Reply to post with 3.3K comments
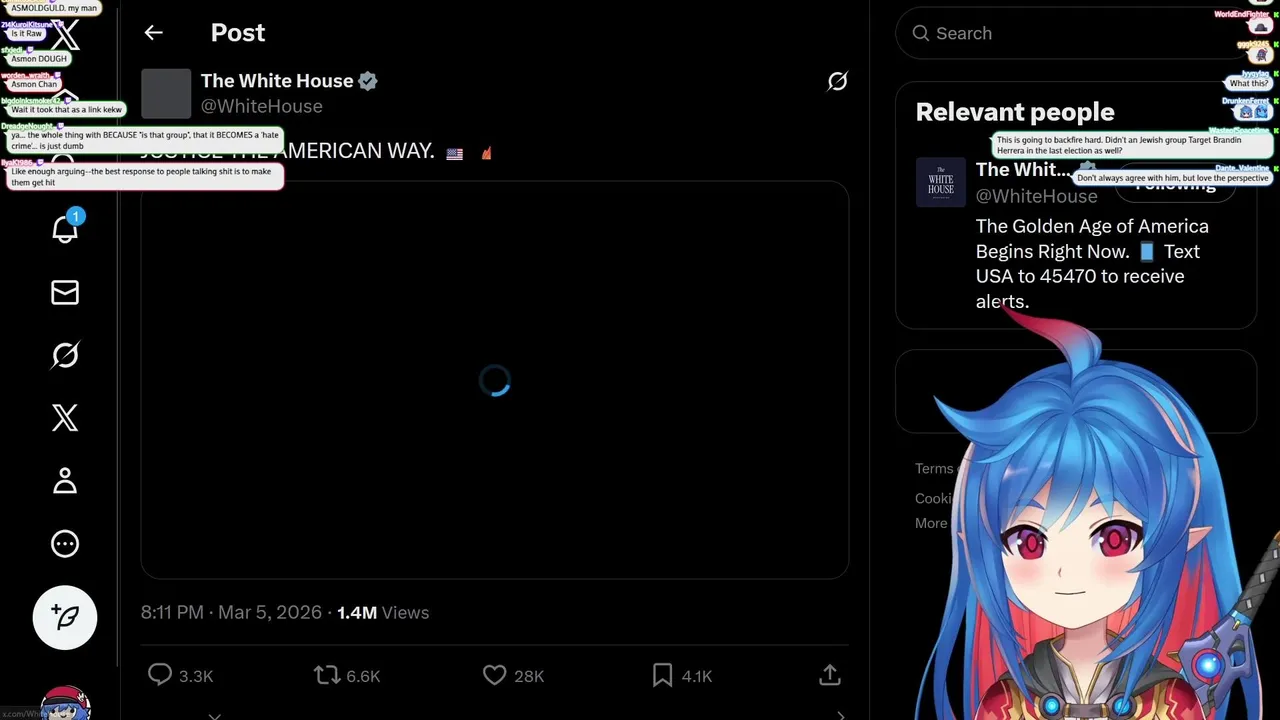The width and height of the screenshot is (1280, 720). (180, 676)
